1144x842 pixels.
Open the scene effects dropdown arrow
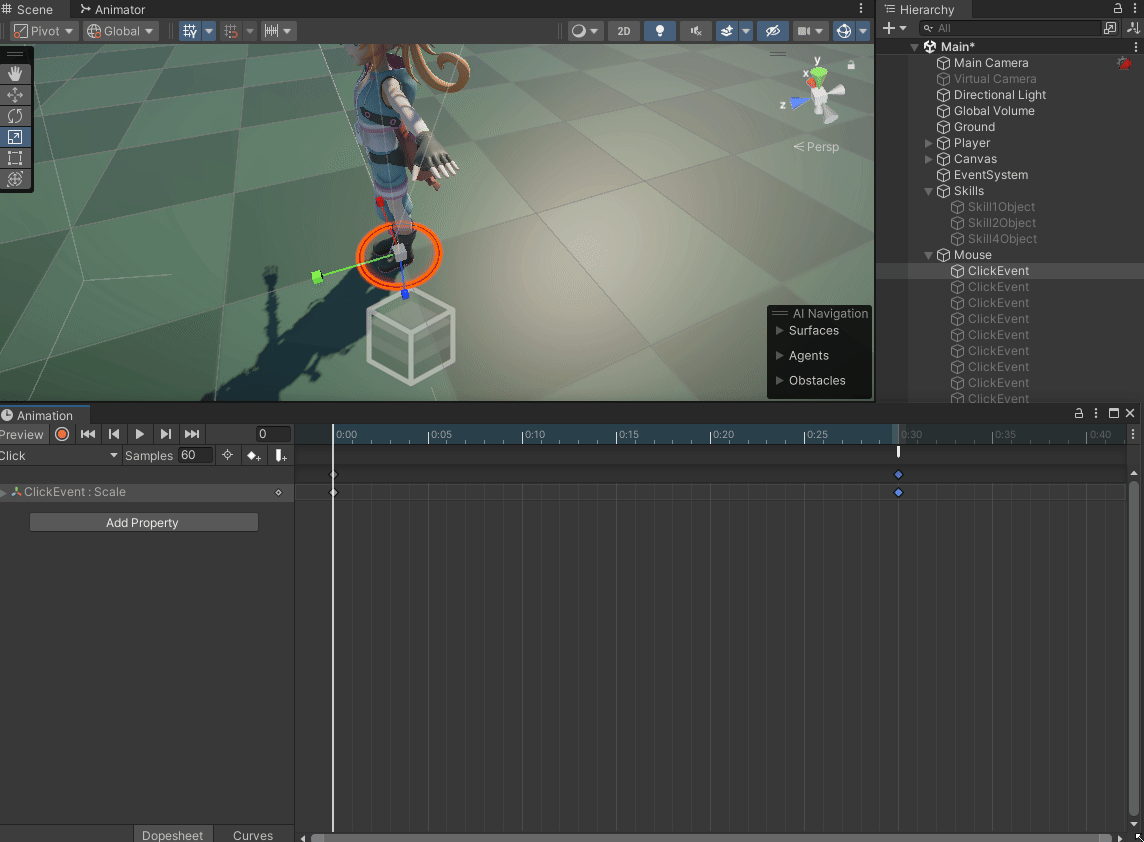(746, 31)
